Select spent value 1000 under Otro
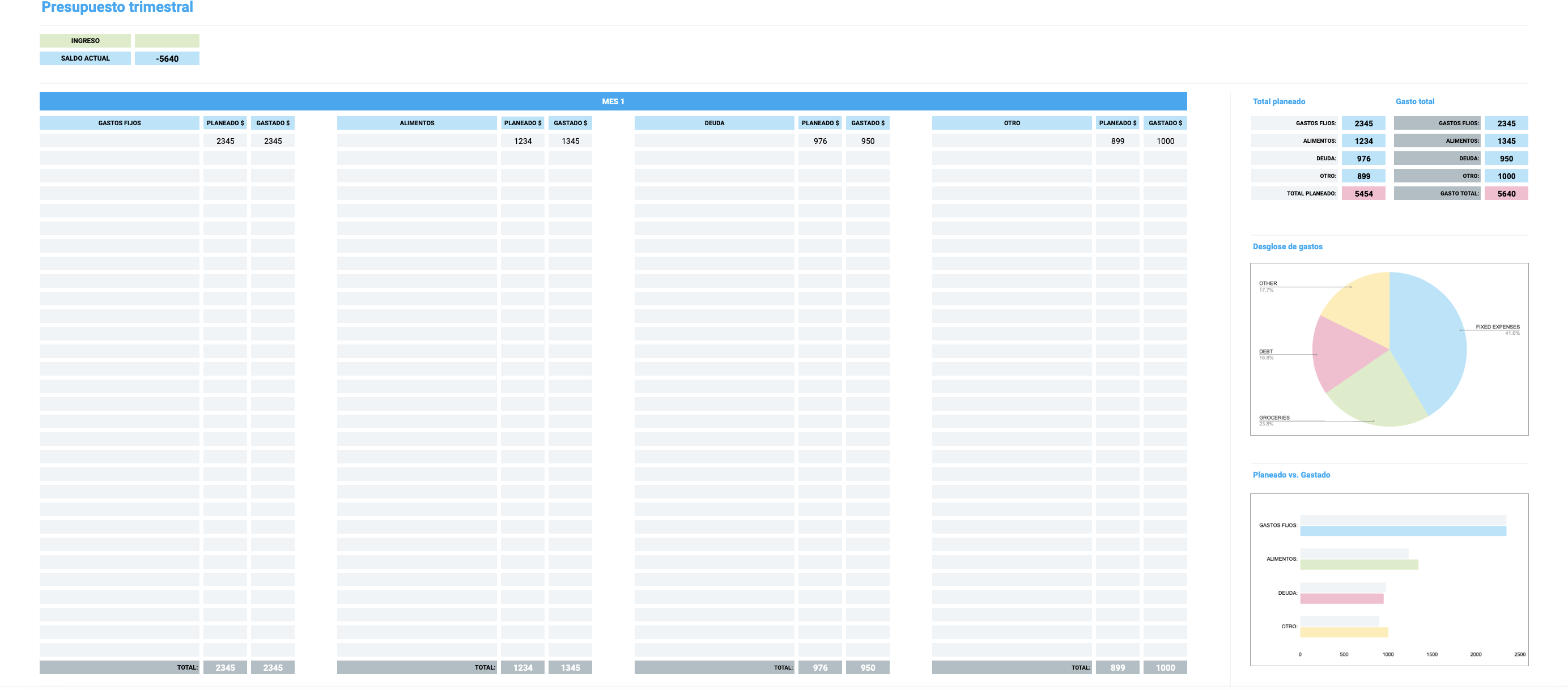This screenshot has height=690, width=1568. 1165,140
